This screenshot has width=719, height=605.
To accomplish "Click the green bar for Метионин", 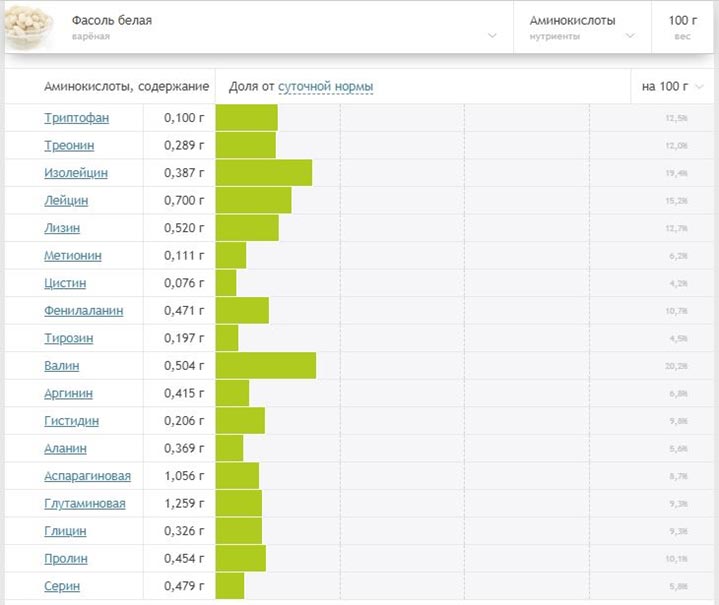I will [231, 255].
